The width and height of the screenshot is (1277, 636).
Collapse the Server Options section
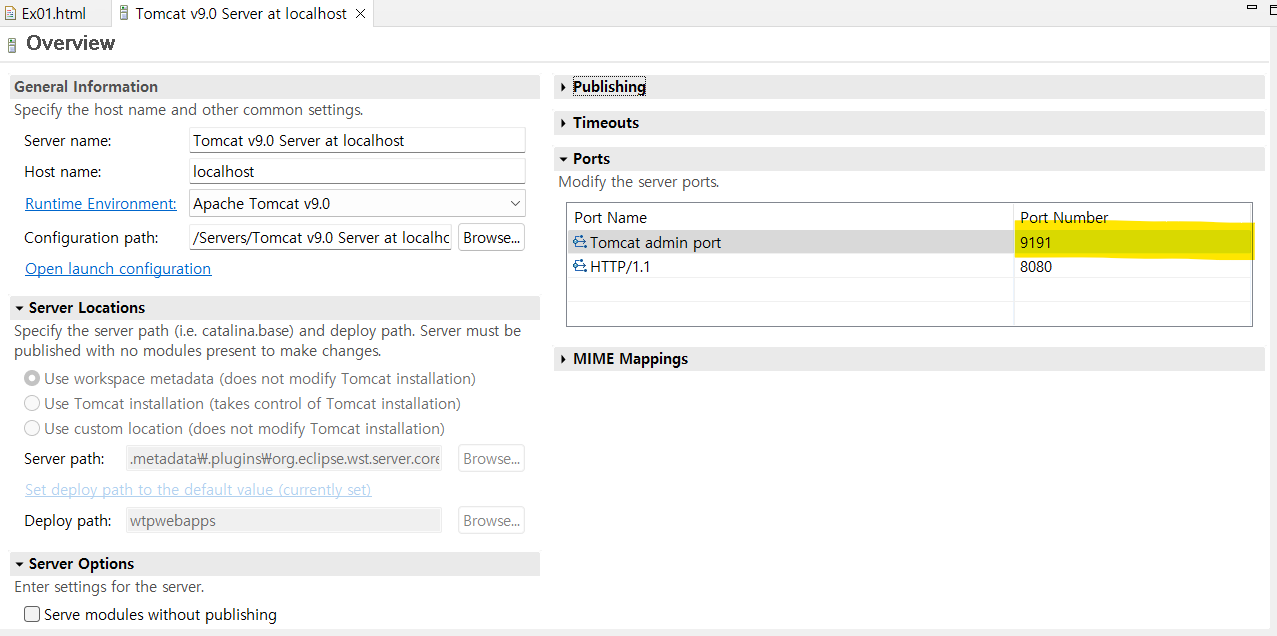(19, 564)
